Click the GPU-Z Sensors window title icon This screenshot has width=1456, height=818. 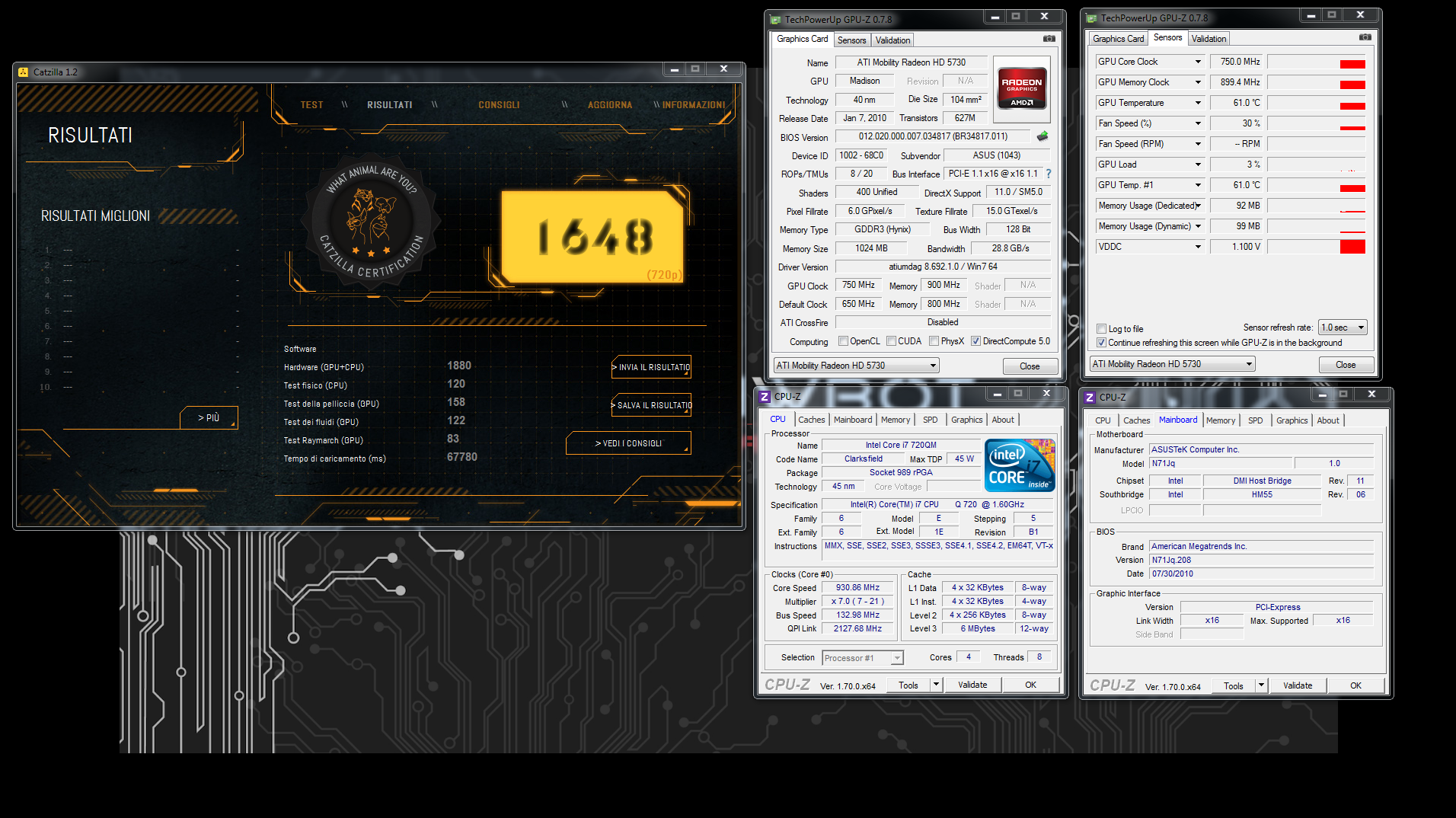point(1091,18)
